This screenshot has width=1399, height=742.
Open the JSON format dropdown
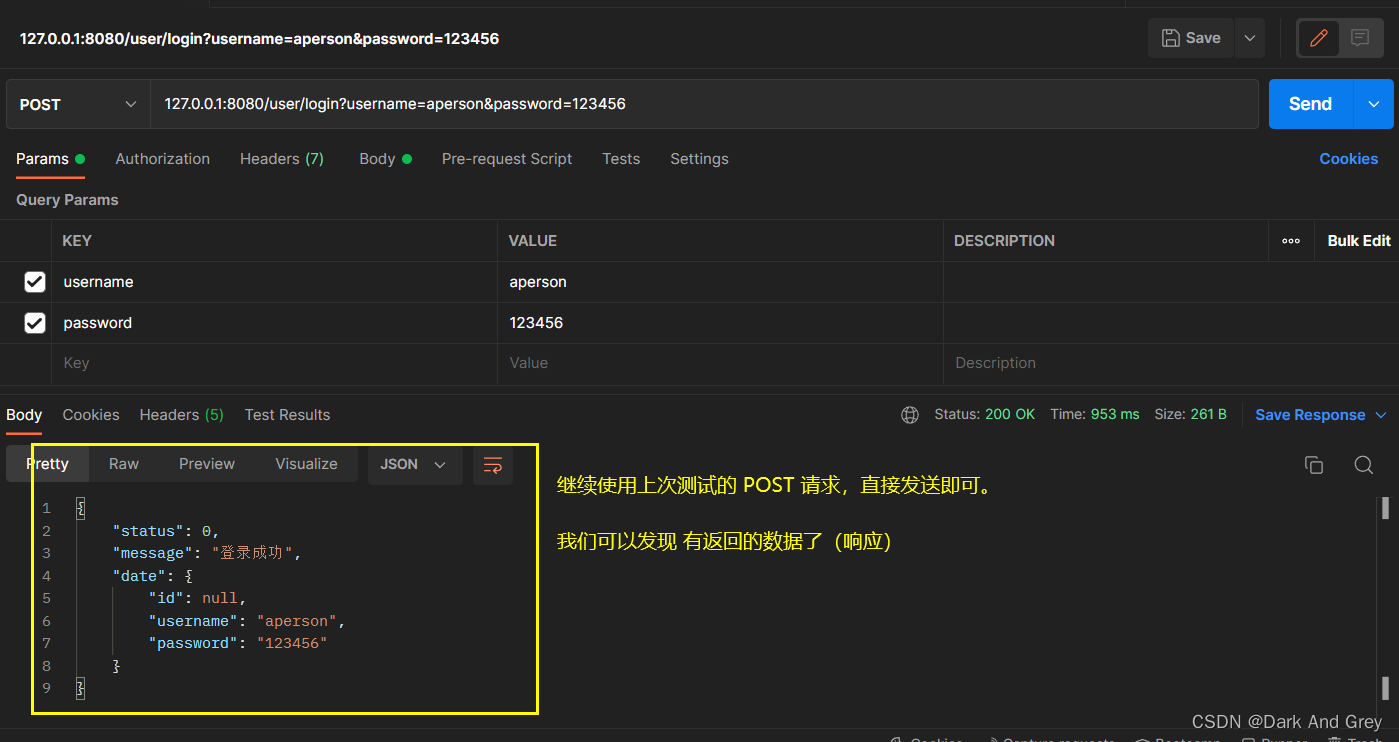tap(415, 465)
